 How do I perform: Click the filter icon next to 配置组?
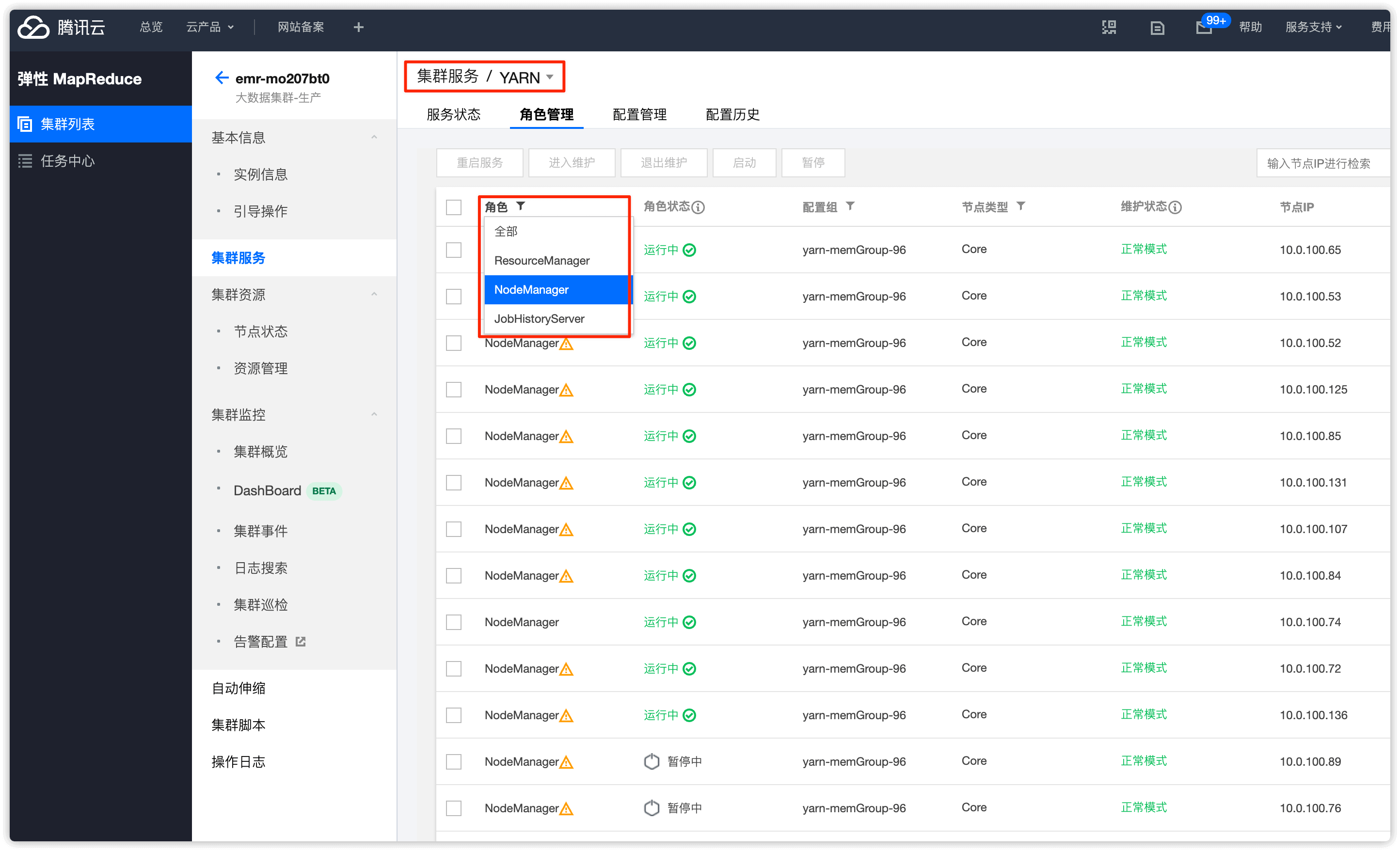(850, 206)
